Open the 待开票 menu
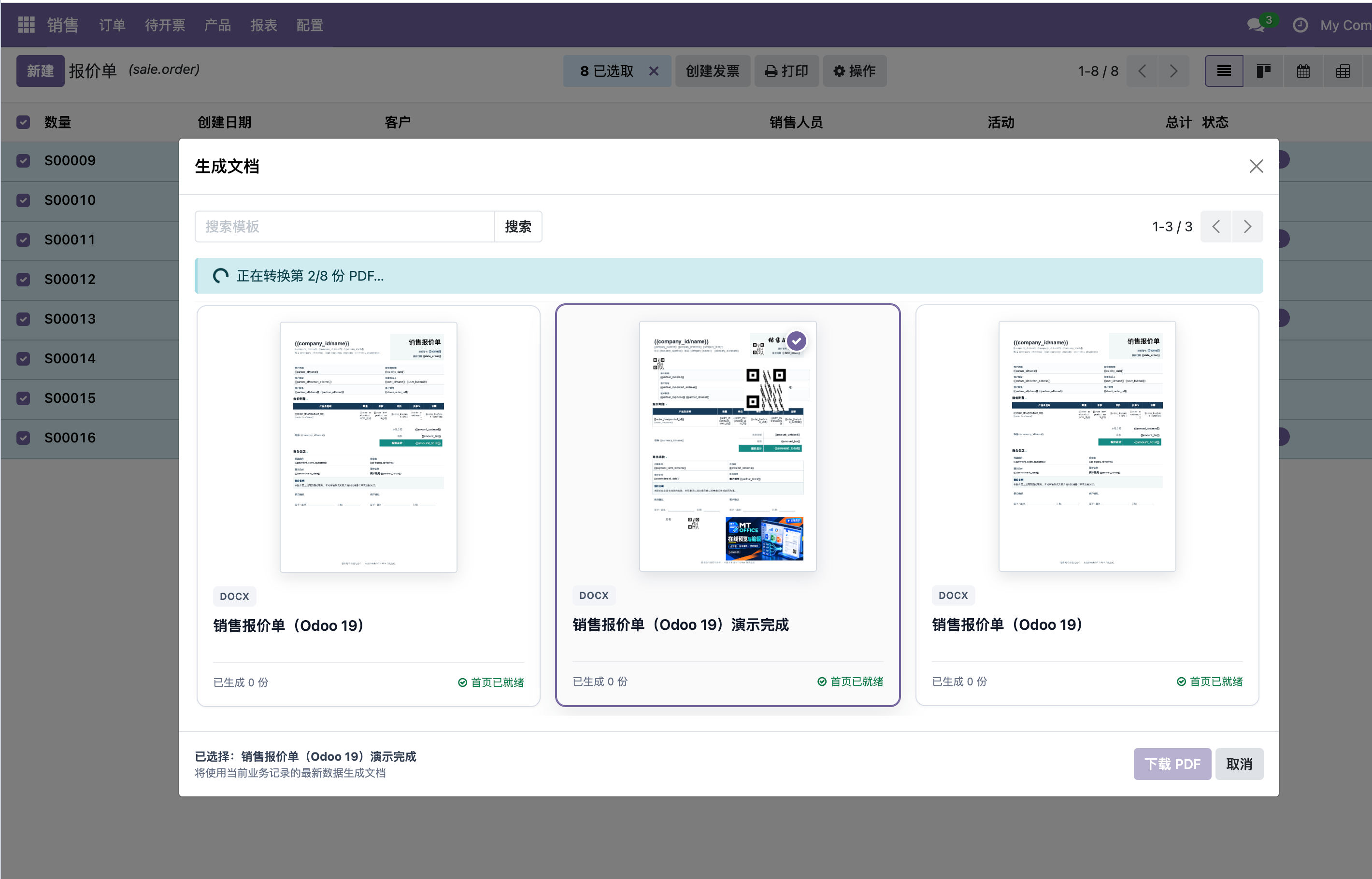The image size is (1372, 879). pos(165,25)
